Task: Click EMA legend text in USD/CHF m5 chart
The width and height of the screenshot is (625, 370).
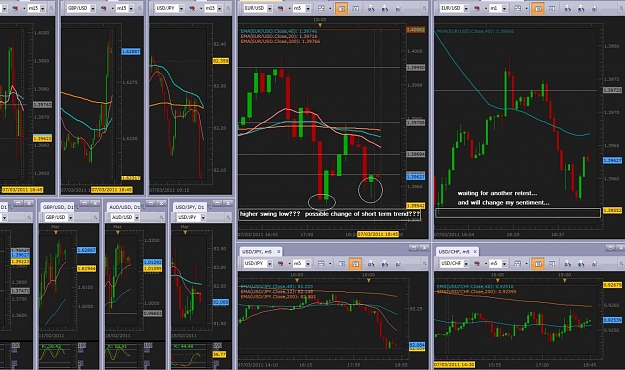Action: (x=476, y=289)
